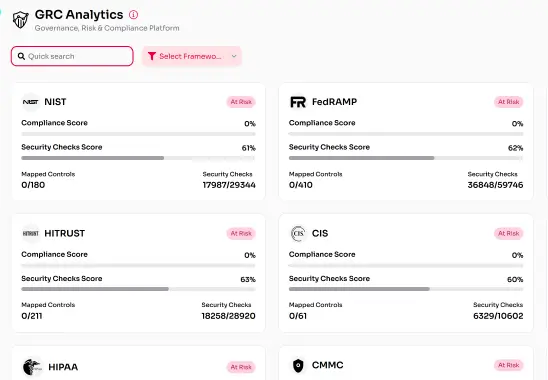Click FedRAMP Security Checks Score progress bar
Screen dimensions: 548x380
(406, 158)
